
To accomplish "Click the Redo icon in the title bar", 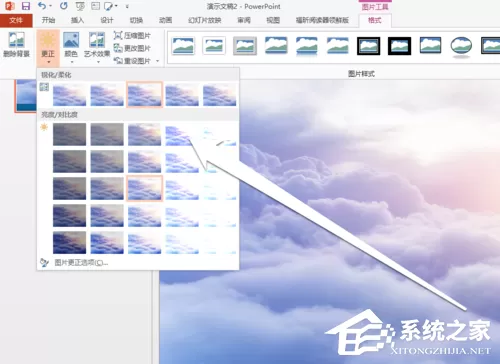I will point(64,6).
